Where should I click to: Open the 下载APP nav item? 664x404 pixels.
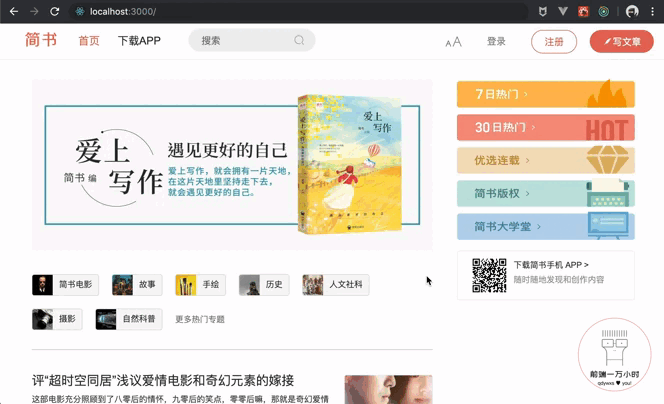pyautogui.click(x=139, y=41)
